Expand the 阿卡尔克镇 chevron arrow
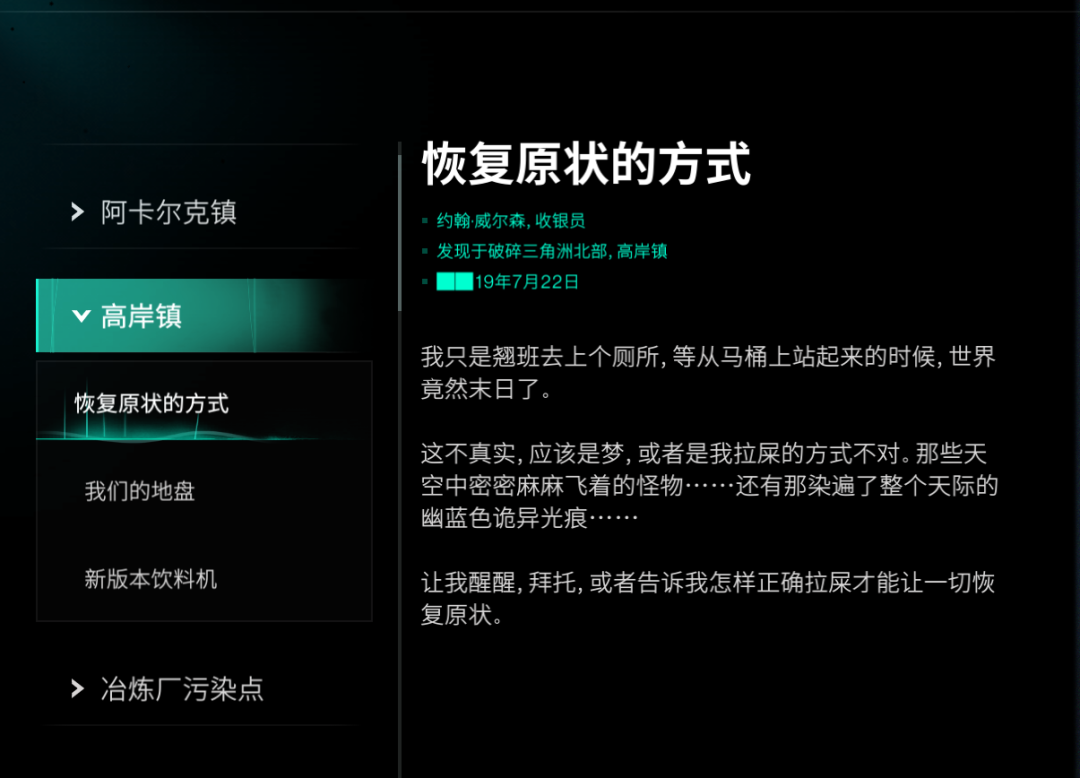Screen dimensions: 1080x778 [77, 212]
